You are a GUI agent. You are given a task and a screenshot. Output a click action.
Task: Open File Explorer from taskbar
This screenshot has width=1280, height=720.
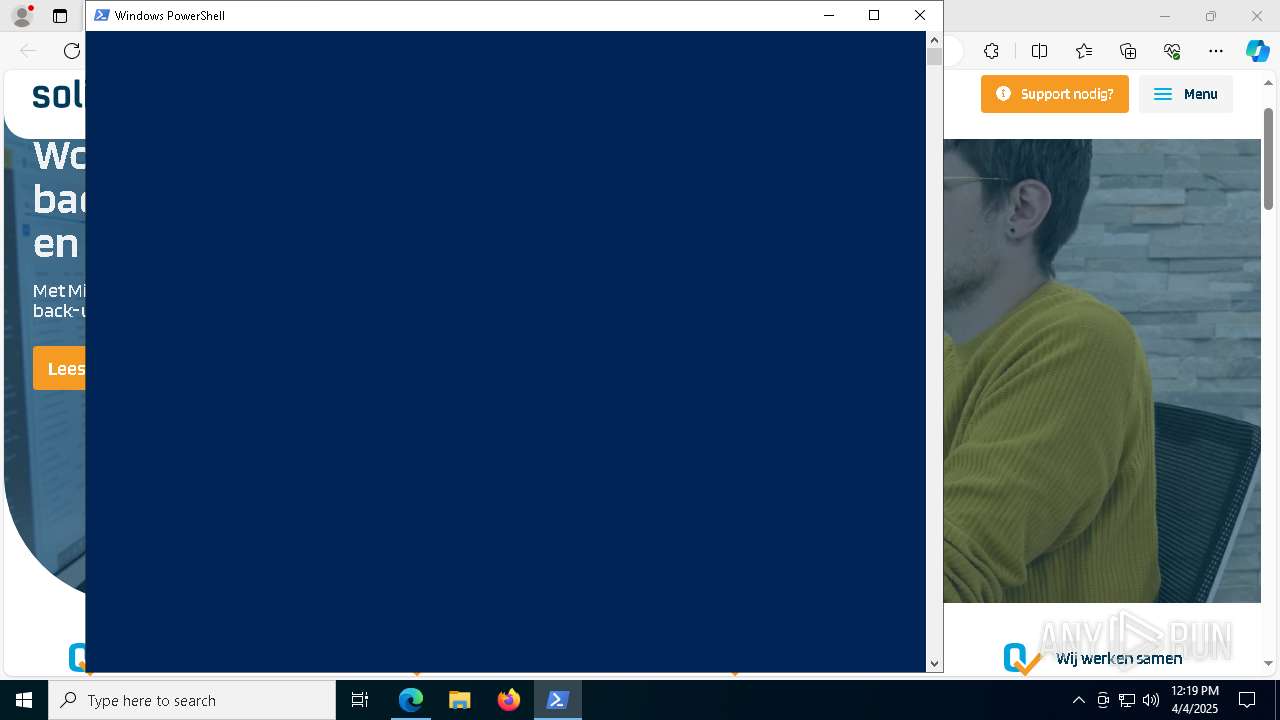click(x=460, y=700)
